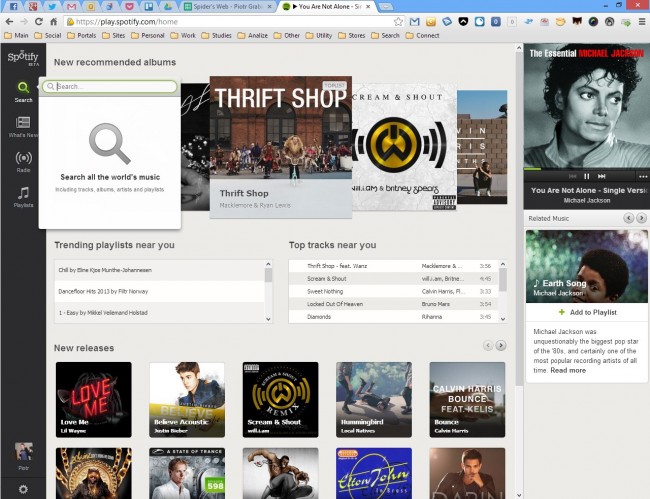The height and width of the screenshot is (499, 650).
Task: Click 'You Are Not Alone' track title
Action: [x=590, y=190]
